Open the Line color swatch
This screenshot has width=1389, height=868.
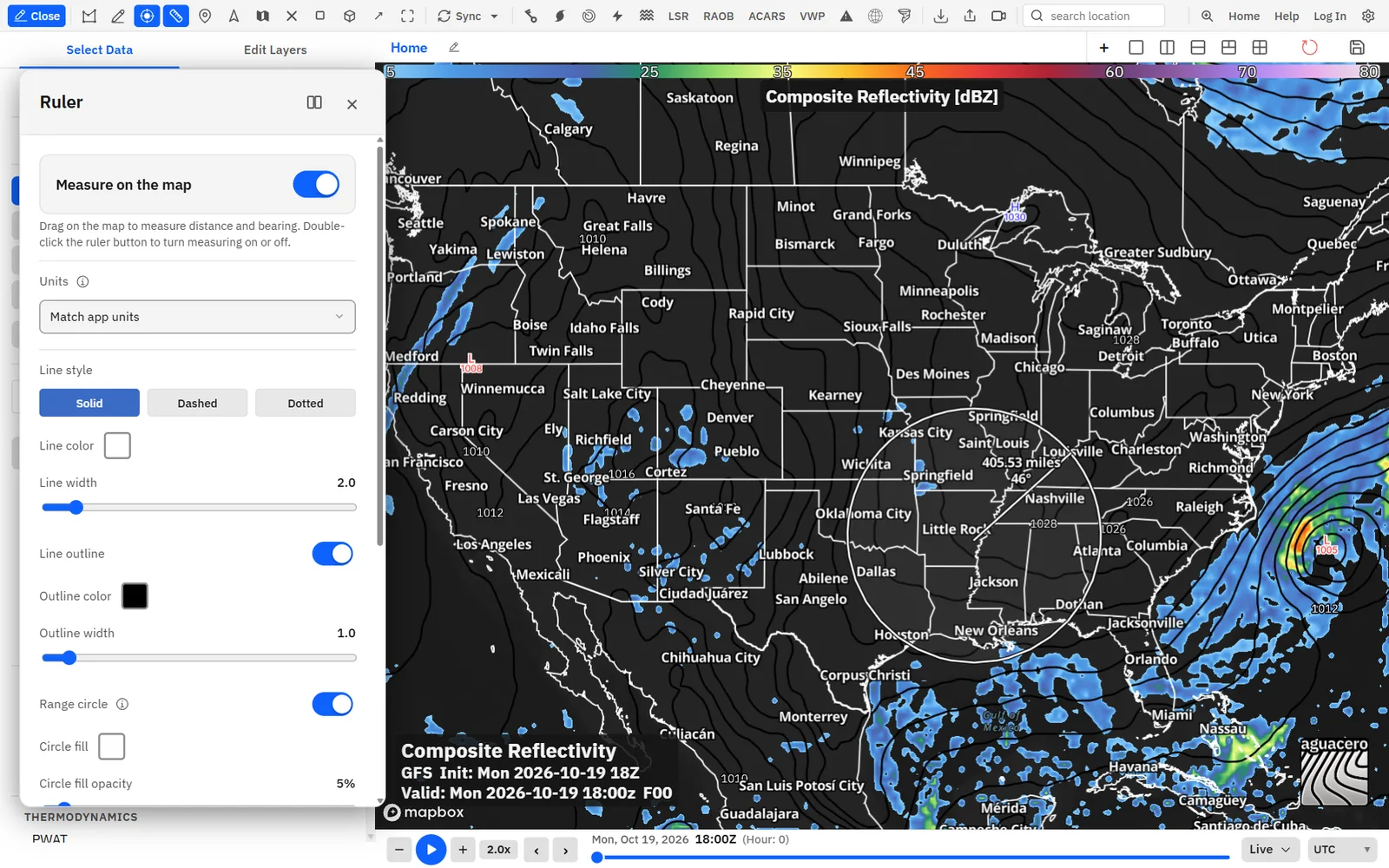117,445
